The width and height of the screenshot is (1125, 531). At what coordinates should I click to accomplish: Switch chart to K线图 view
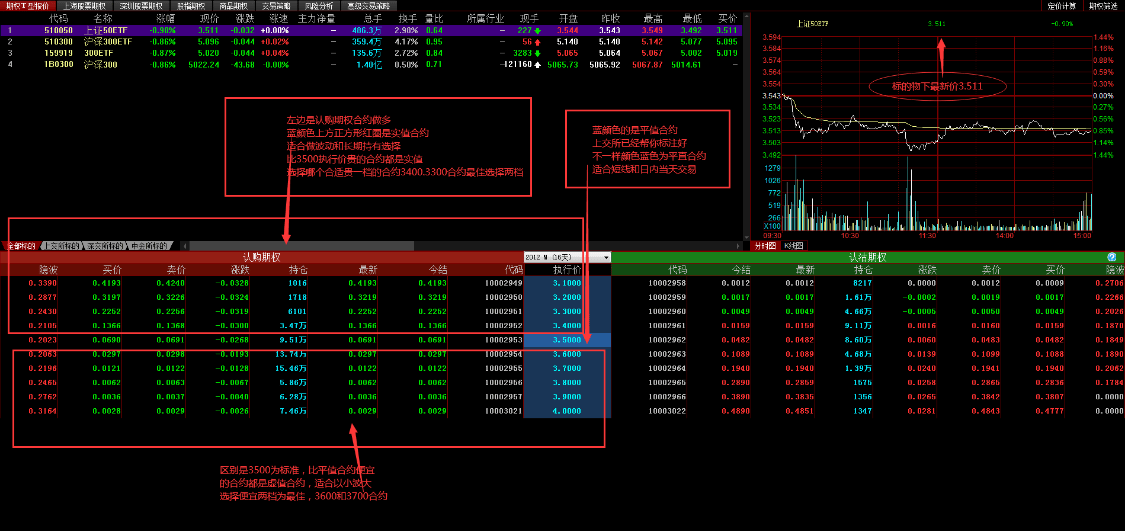pos(792,245)
